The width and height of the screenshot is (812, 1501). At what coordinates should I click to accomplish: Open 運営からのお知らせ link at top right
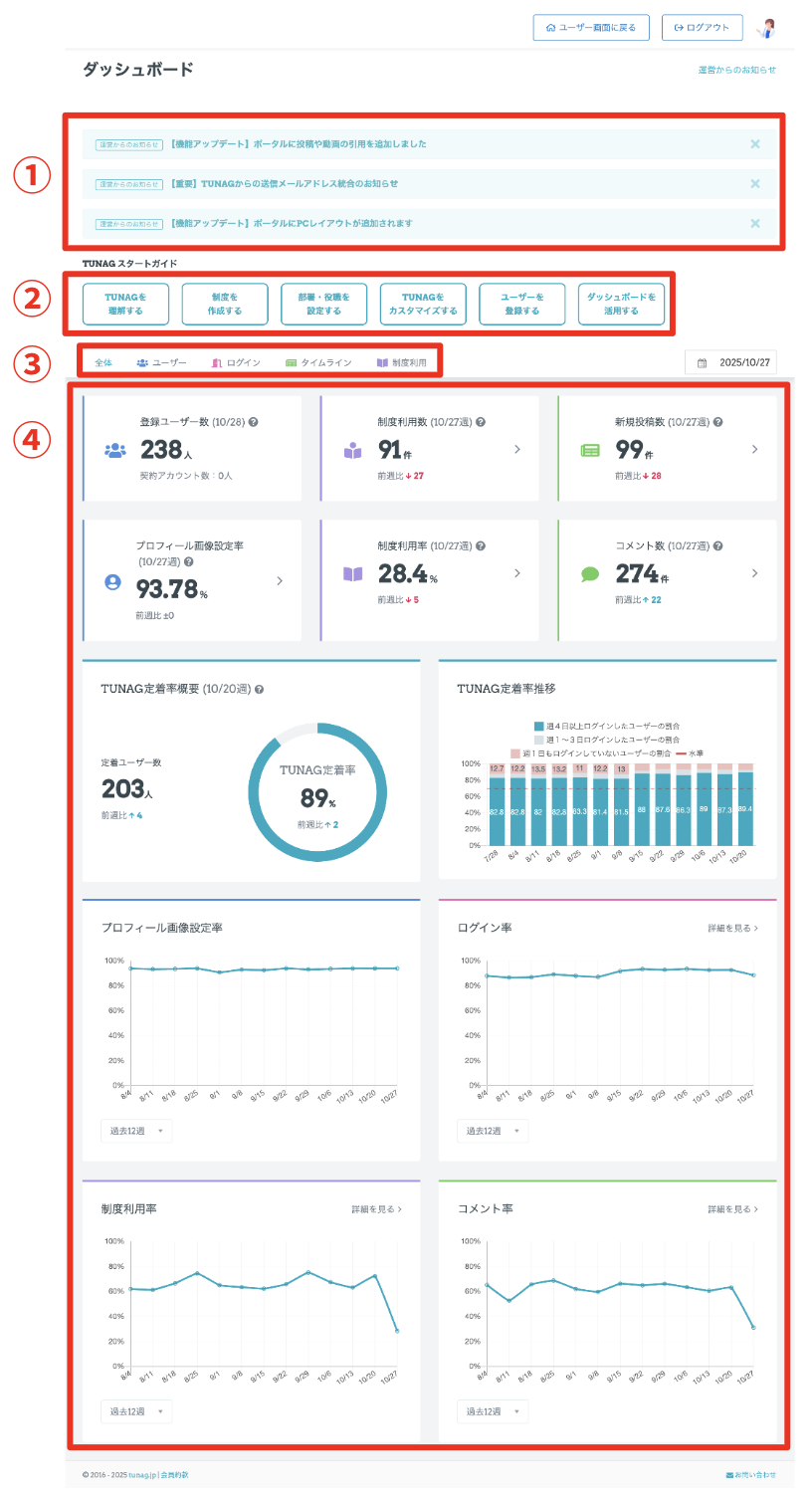[737, 71]
